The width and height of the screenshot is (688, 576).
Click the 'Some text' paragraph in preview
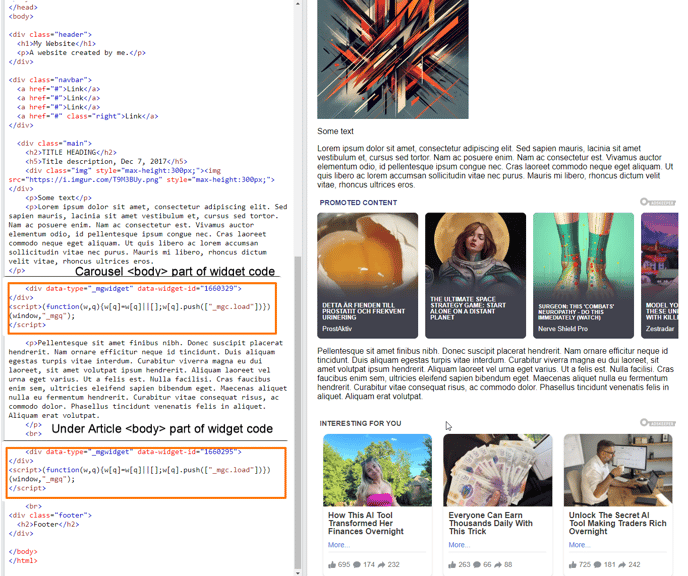point(335,131)
